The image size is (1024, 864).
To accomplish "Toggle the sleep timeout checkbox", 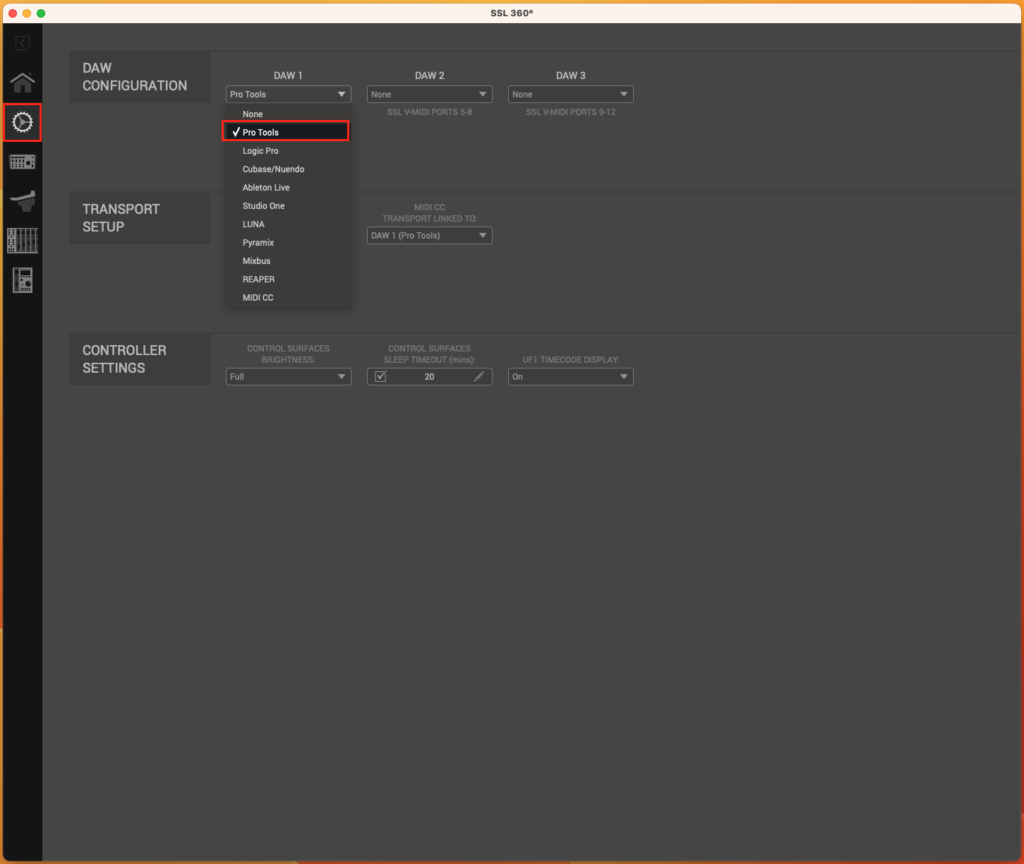I will pos(381,376).
